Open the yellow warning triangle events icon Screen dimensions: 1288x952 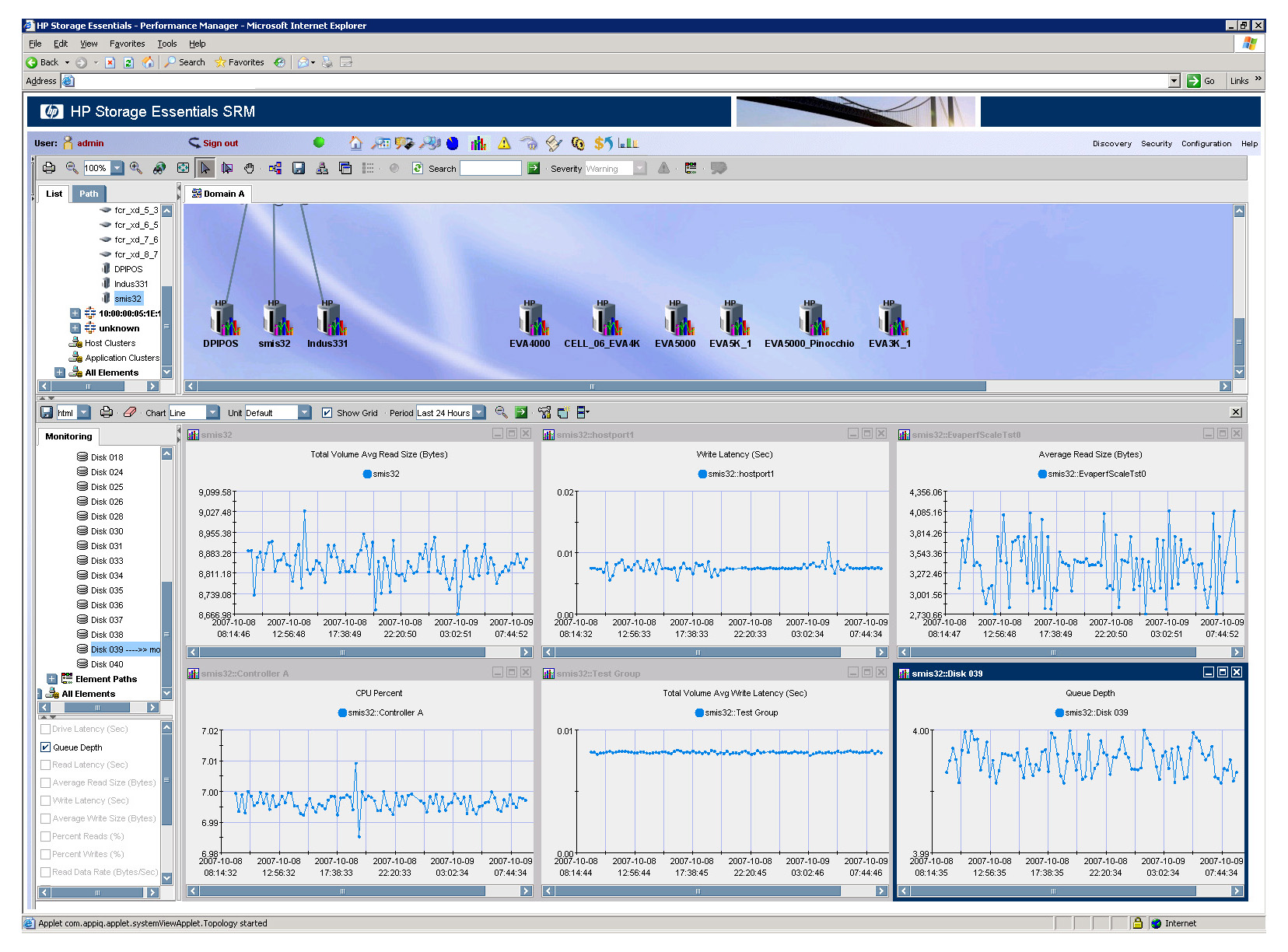504,143
